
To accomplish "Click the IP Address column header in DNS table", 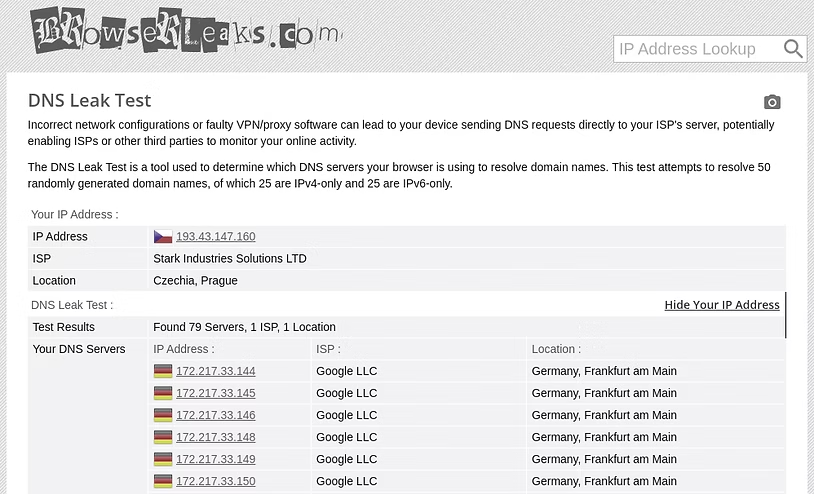I will coord(184,349).
